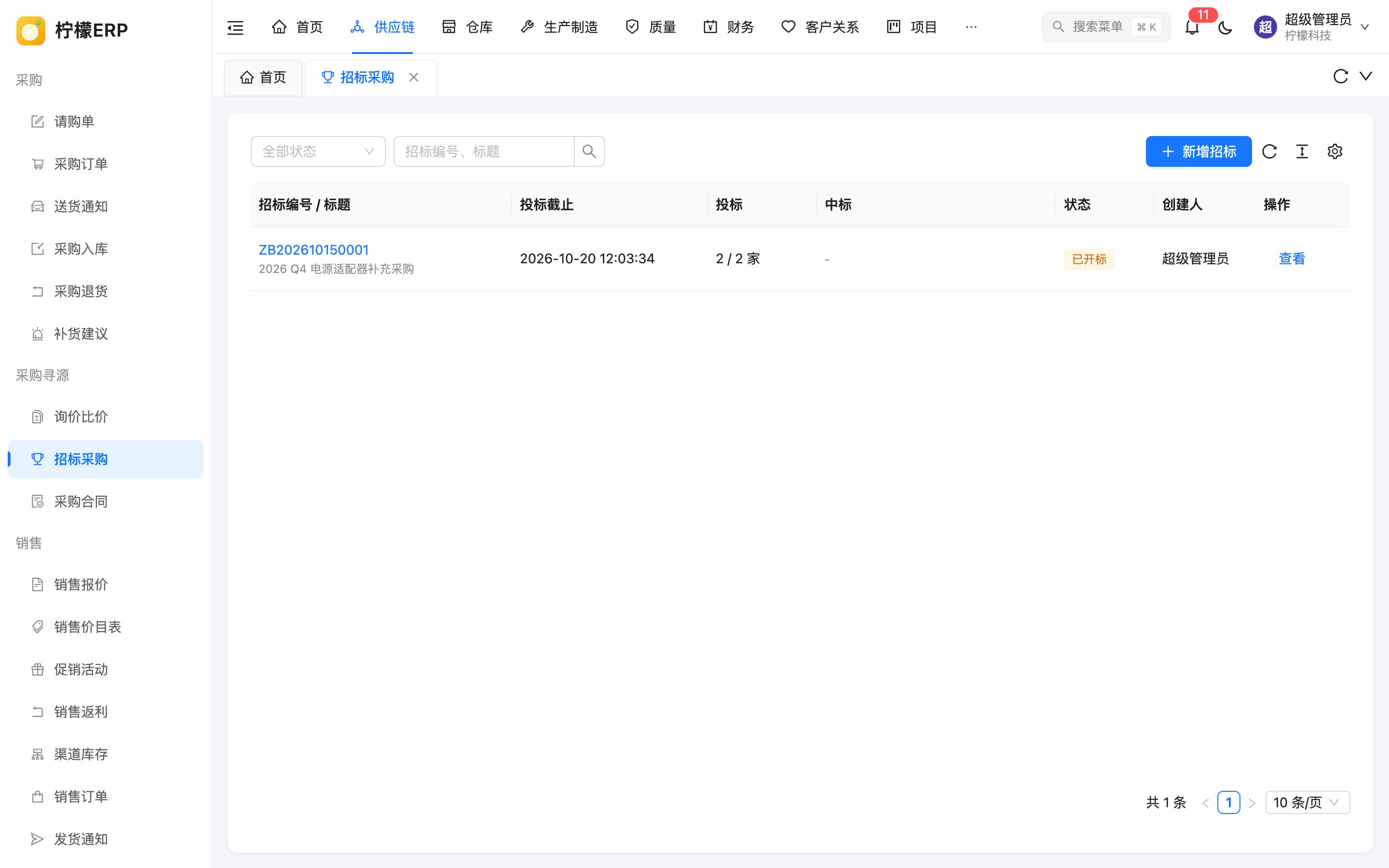Select page 1 in pagination
The width and height of the screenshot is (1389, 868).
pos(1228,802)
